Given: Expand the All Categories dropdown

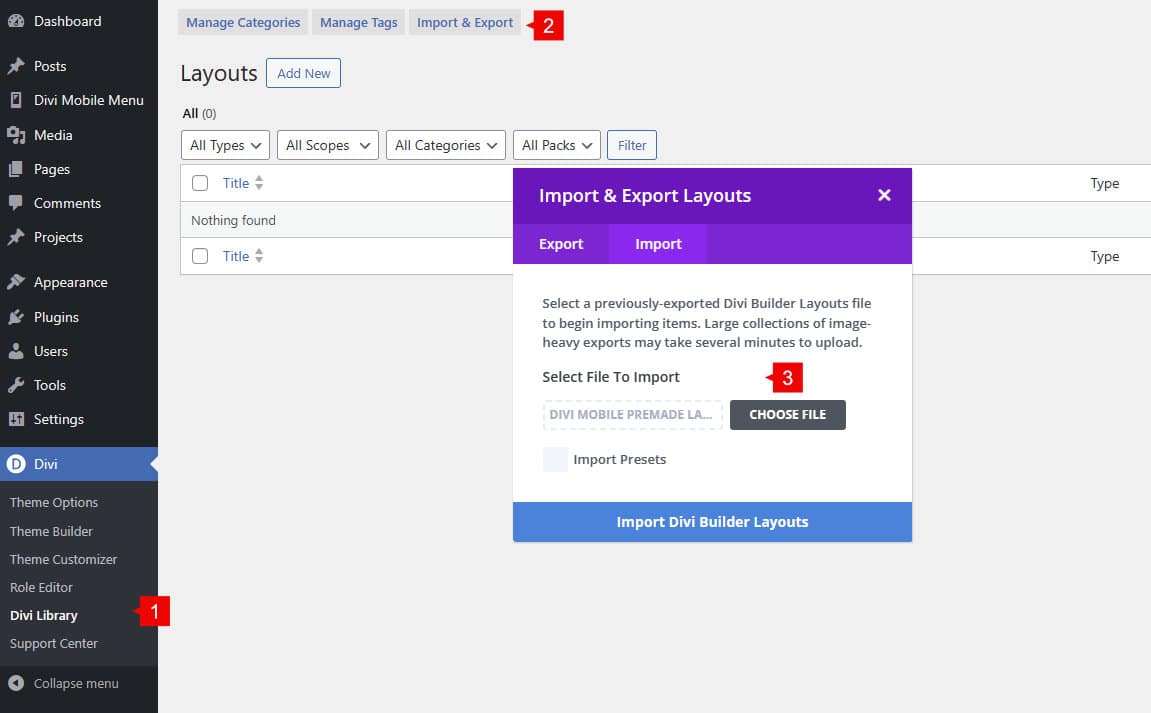Looking at the screenshot, I should point(446,145).
